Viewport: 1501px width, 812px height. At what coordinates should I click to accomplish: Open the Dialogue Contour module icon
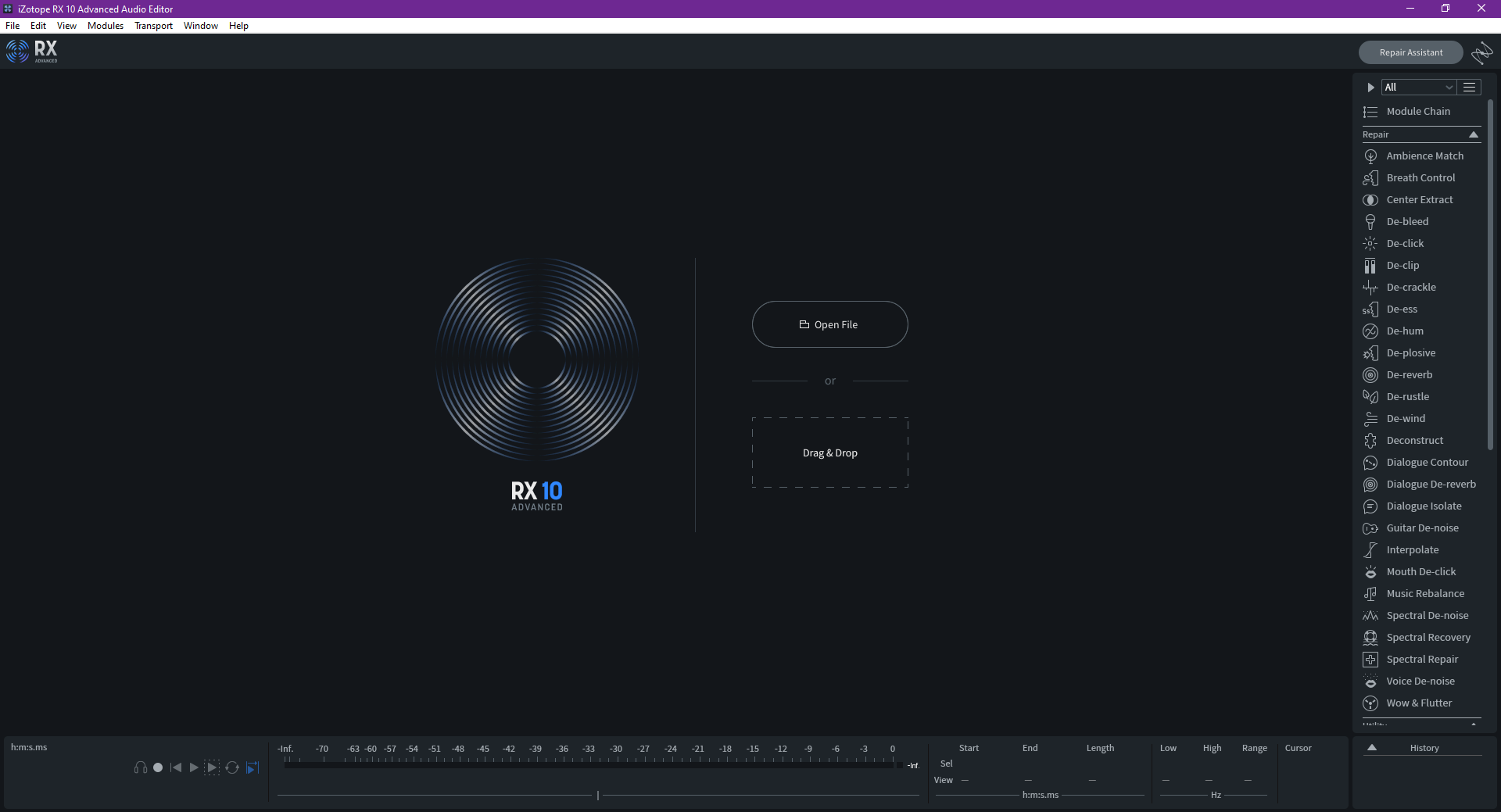click(x=1370, y=463)
